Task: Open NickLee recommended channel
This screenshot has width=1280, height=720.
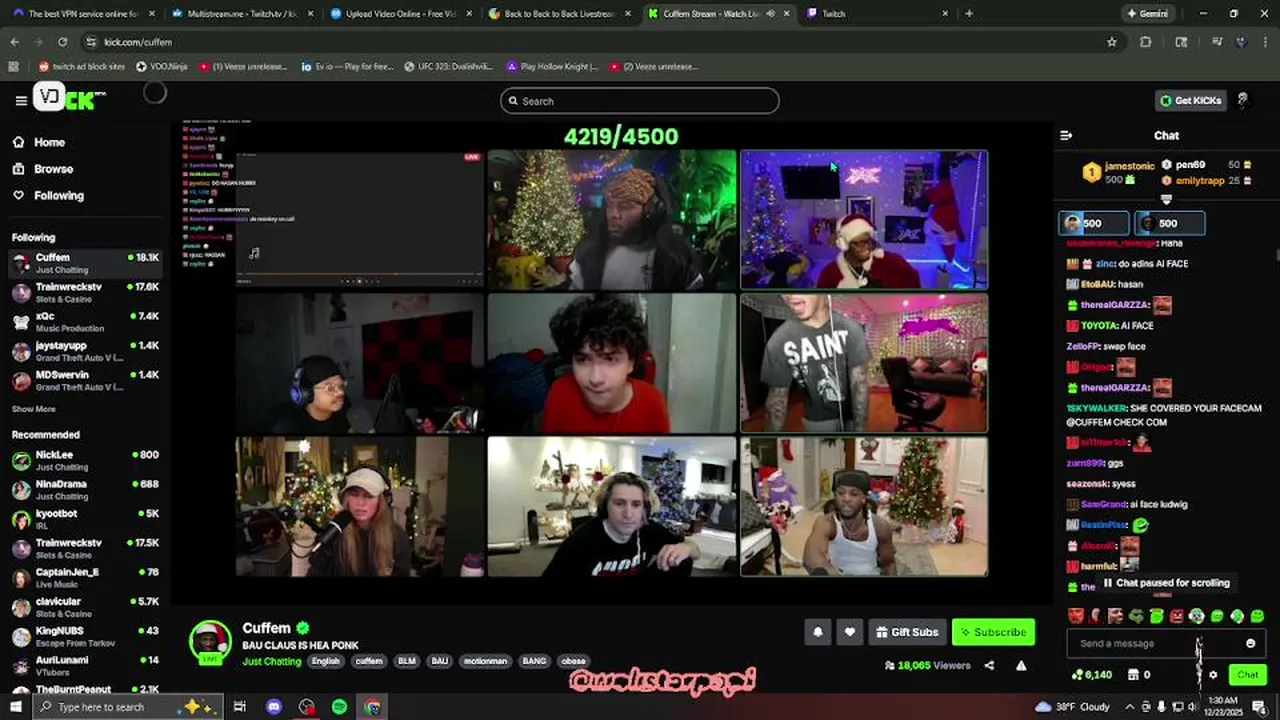Action: pyautogui.click(x=85, y=460)
